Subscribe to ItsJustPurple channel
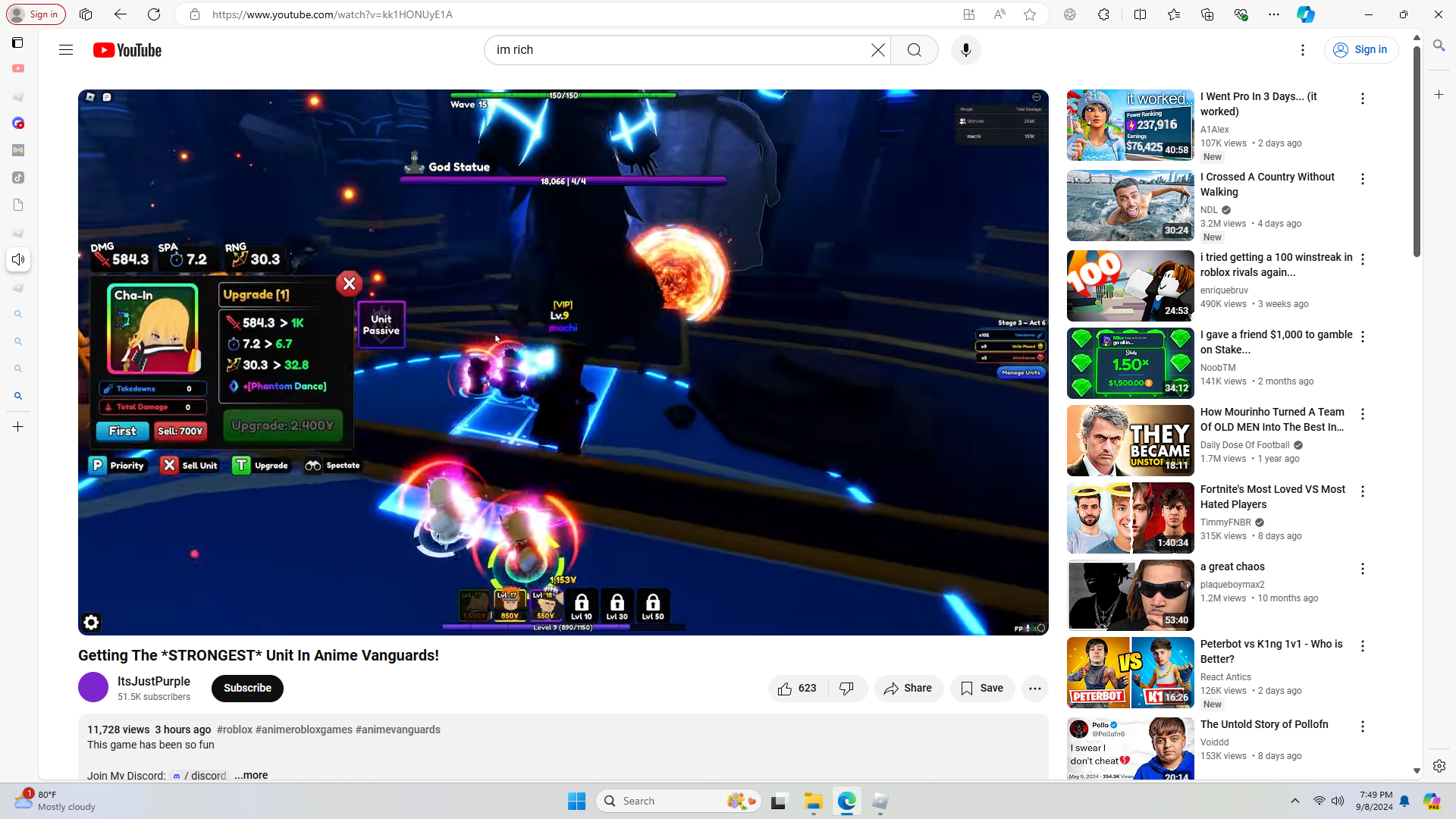1456x819 pixels. click(x=247, y=689)
